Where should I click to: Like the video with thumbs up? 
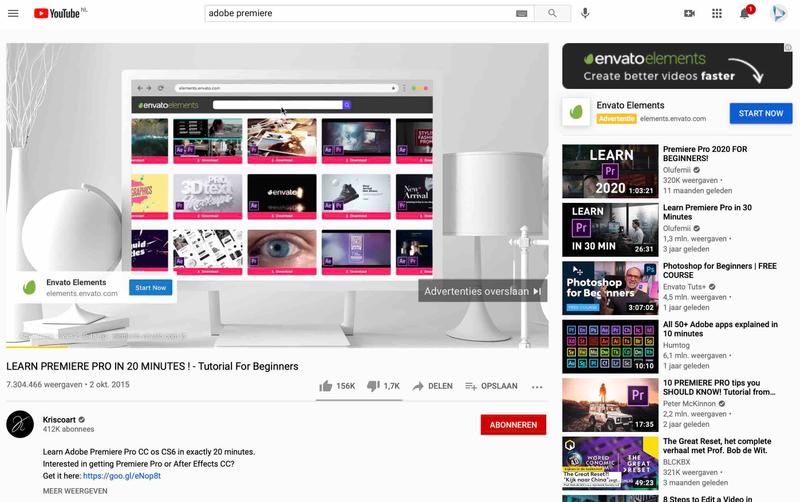(x=336, y=386)
